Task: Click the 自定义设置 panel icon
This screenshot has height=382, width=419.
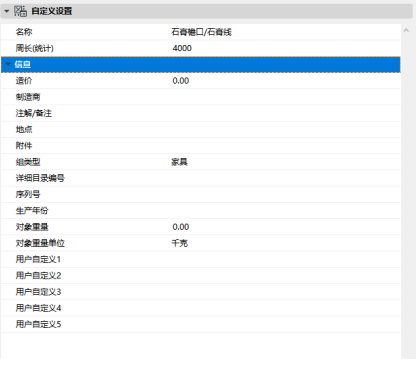Action: pyautogui.click(x=20, y=11)
